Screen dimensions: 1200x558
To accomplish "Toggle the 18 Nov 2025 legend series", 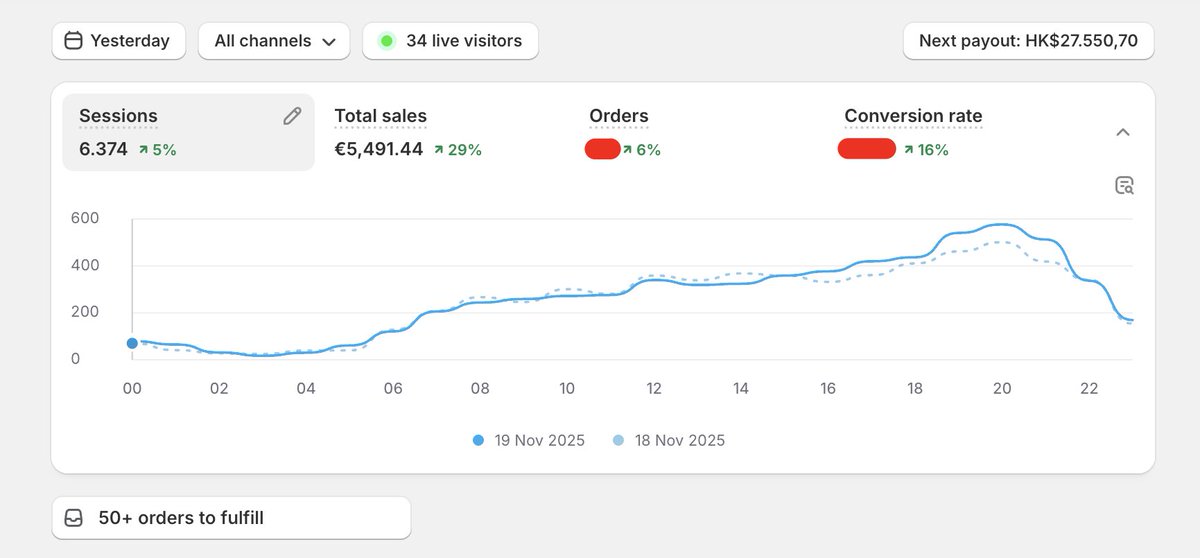I will coord(668,440).
